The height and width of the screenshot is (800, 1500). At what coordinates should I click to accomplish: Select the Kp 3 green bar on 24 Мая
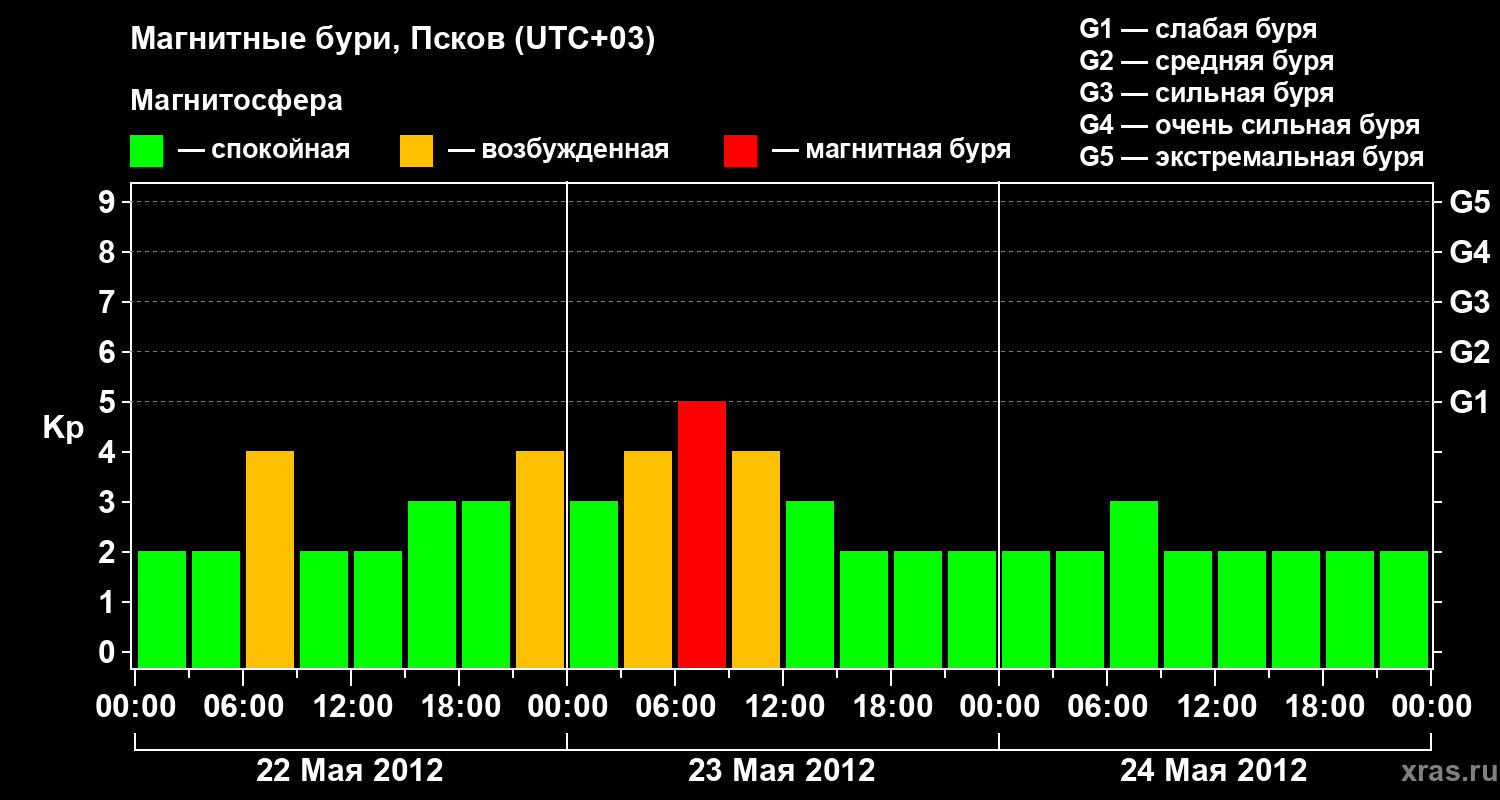(1134, 584)
